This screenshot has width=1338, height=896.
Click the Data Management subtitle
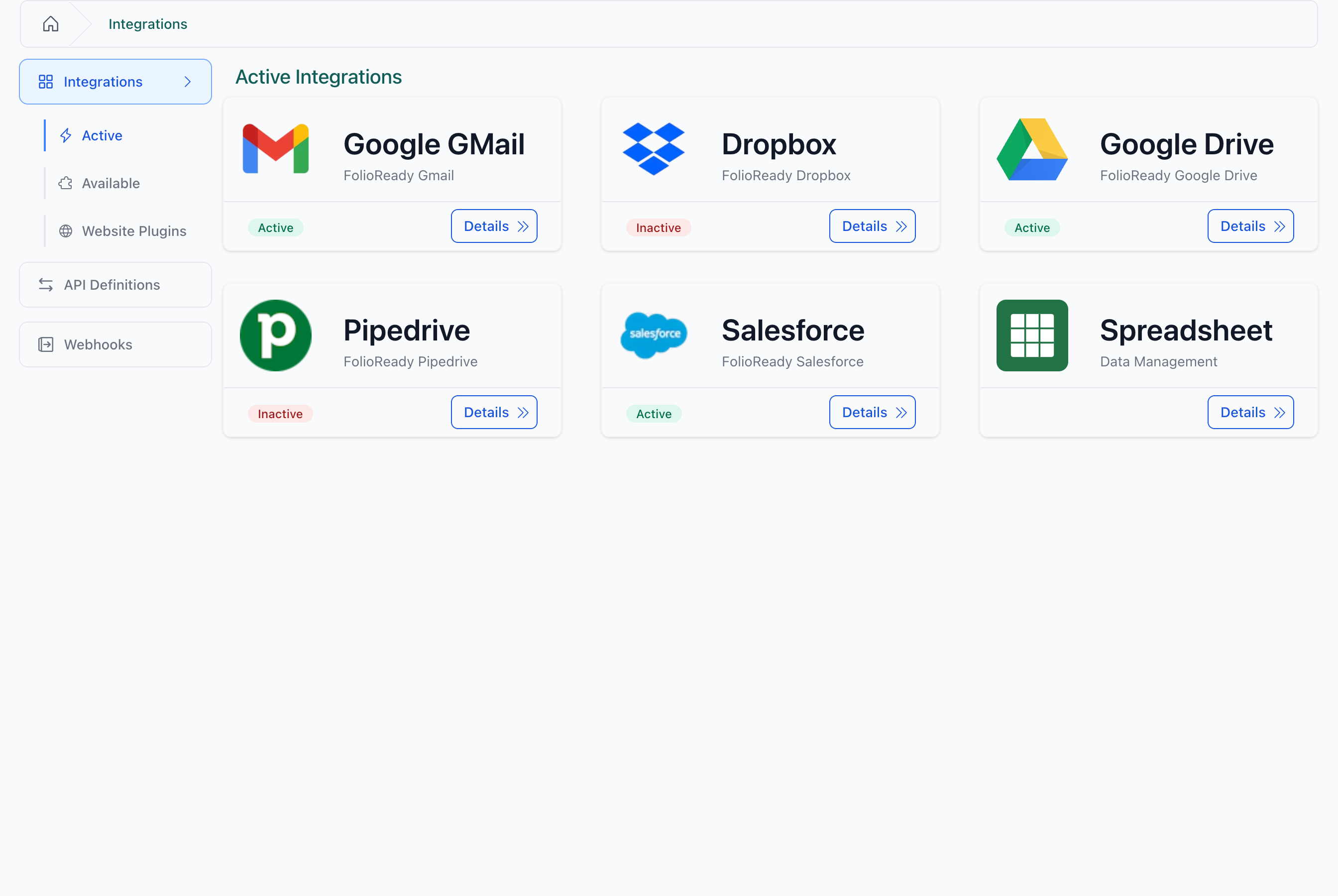pyautogui.click(x=1159, y=362)
